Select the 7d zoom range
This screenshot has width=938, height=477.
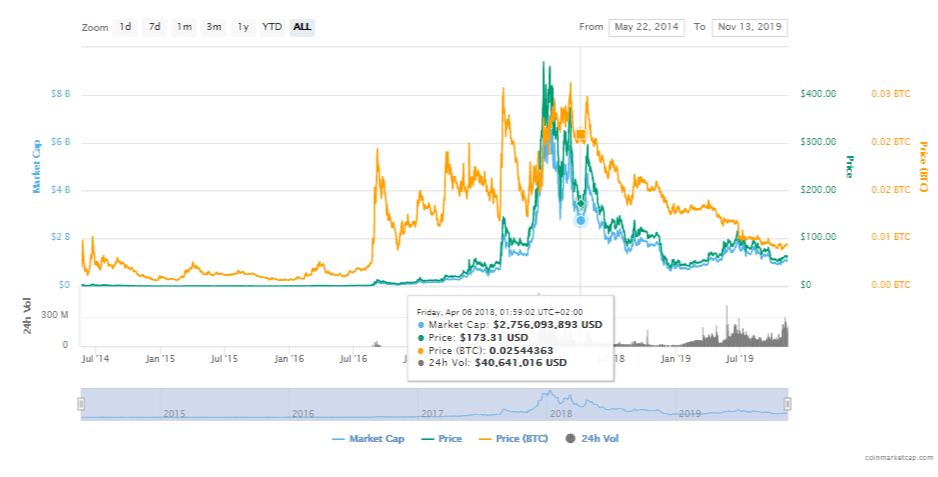[154, 27]
